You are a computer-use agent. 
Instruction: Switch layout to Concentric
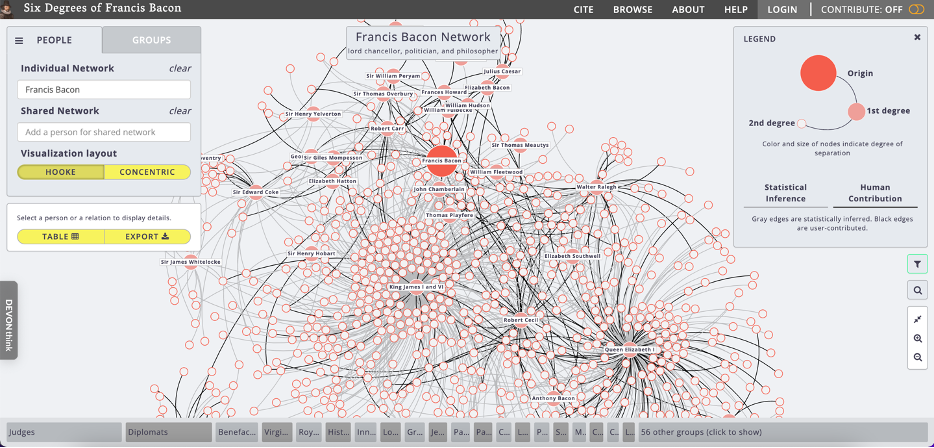tap(147, 172)
